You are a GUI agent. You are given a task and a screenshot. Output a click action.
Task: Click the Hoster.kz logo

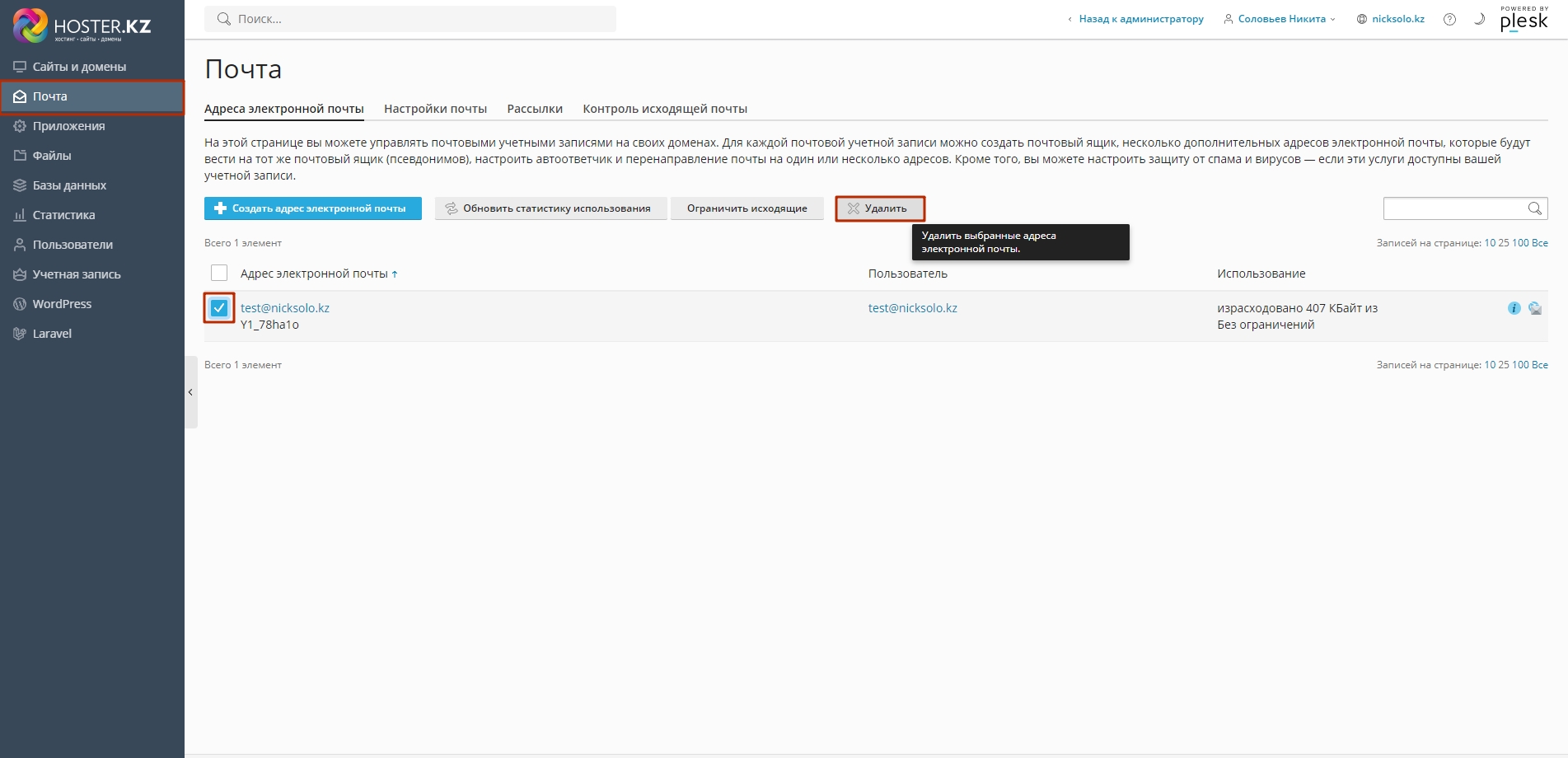point(82,26)
